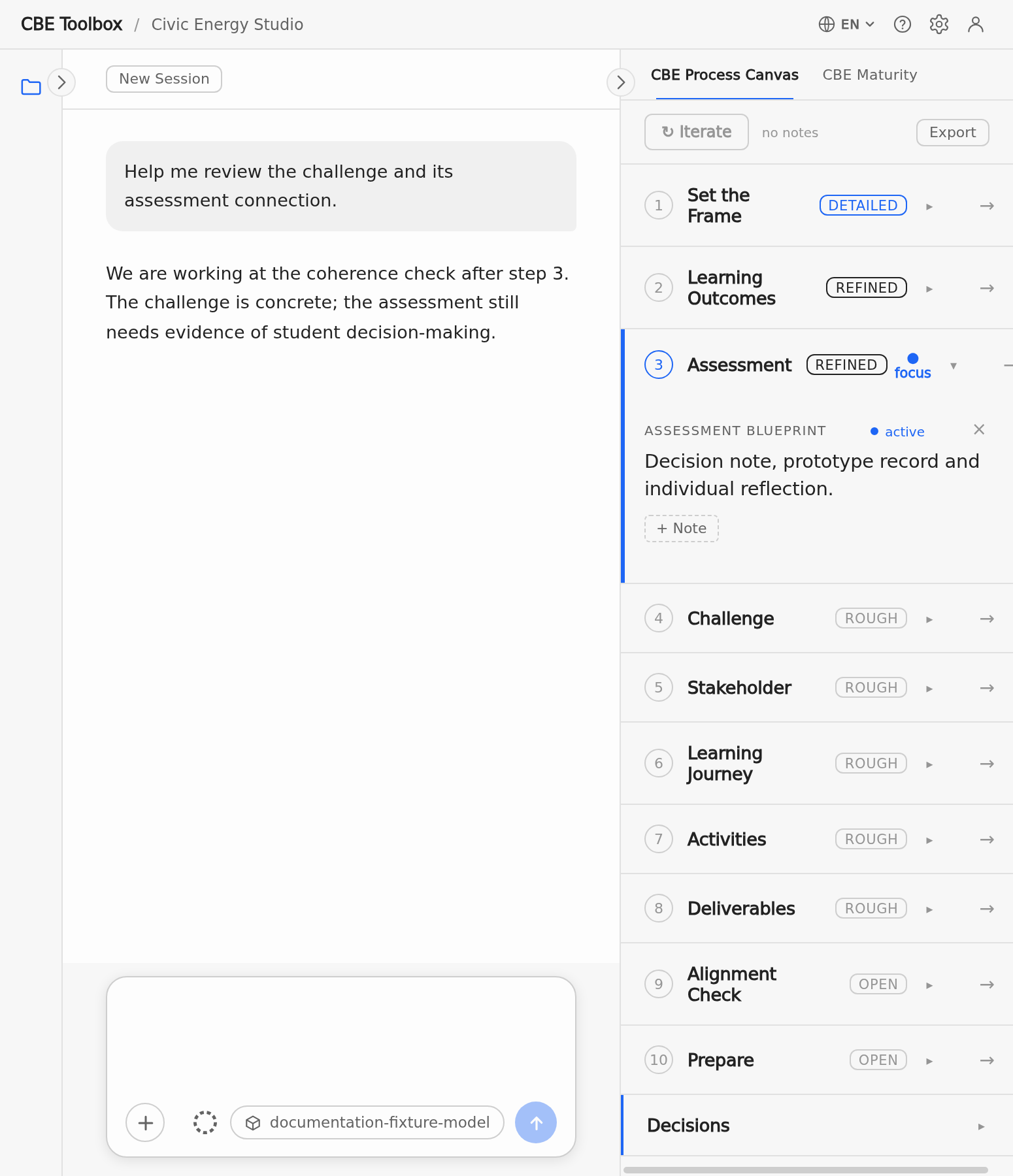This screenshot has height=1176, width=1013.
Task: Click the Iterate button
Action: [696, 132]
